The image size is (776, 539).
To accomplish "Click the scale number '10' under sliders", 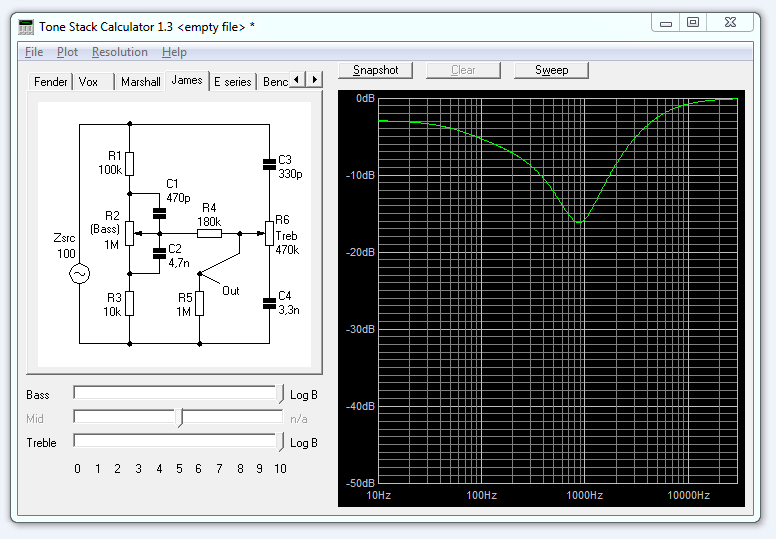I will (280, 469).
